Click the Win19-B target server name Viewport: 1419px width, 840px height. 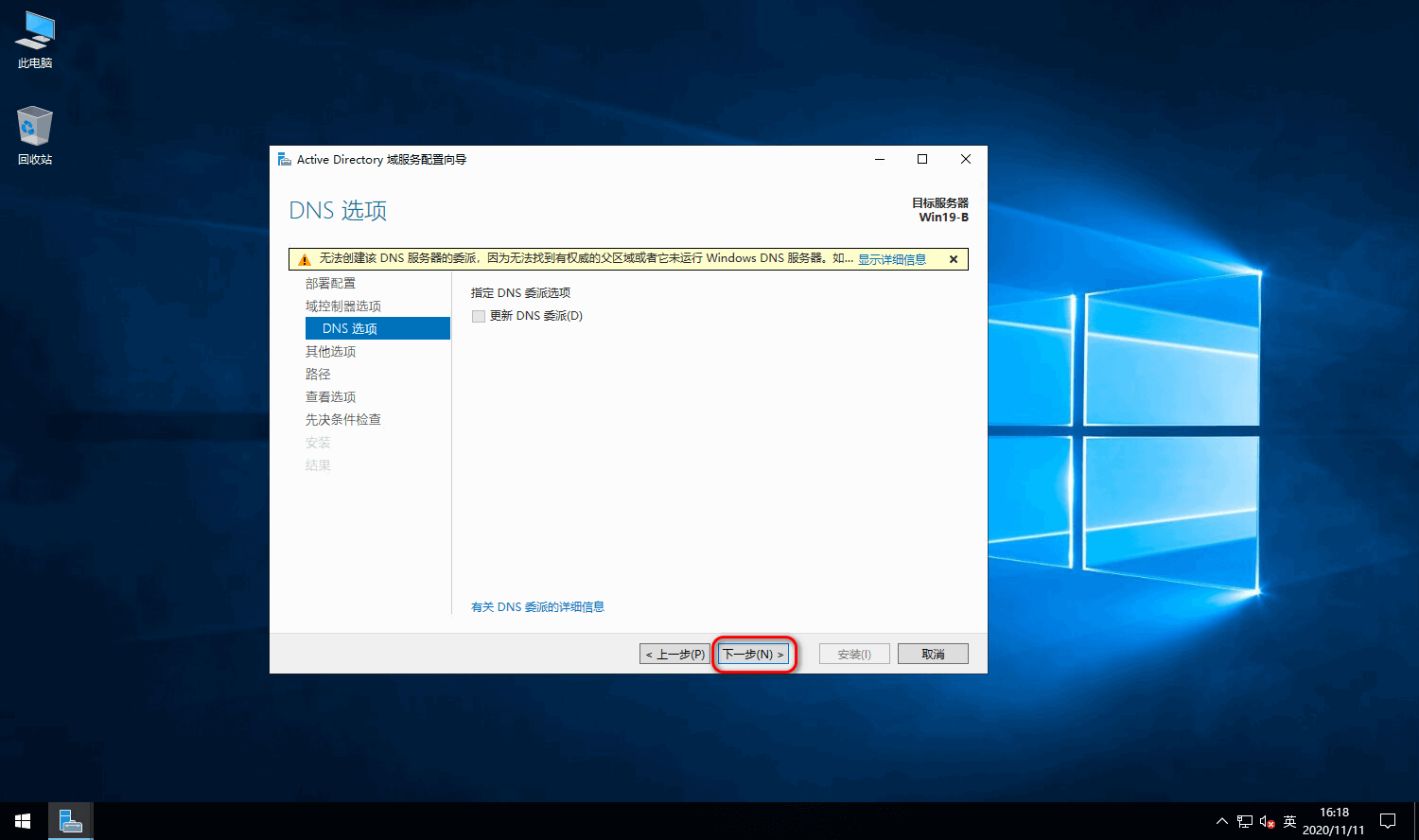(x=944, y=218)
